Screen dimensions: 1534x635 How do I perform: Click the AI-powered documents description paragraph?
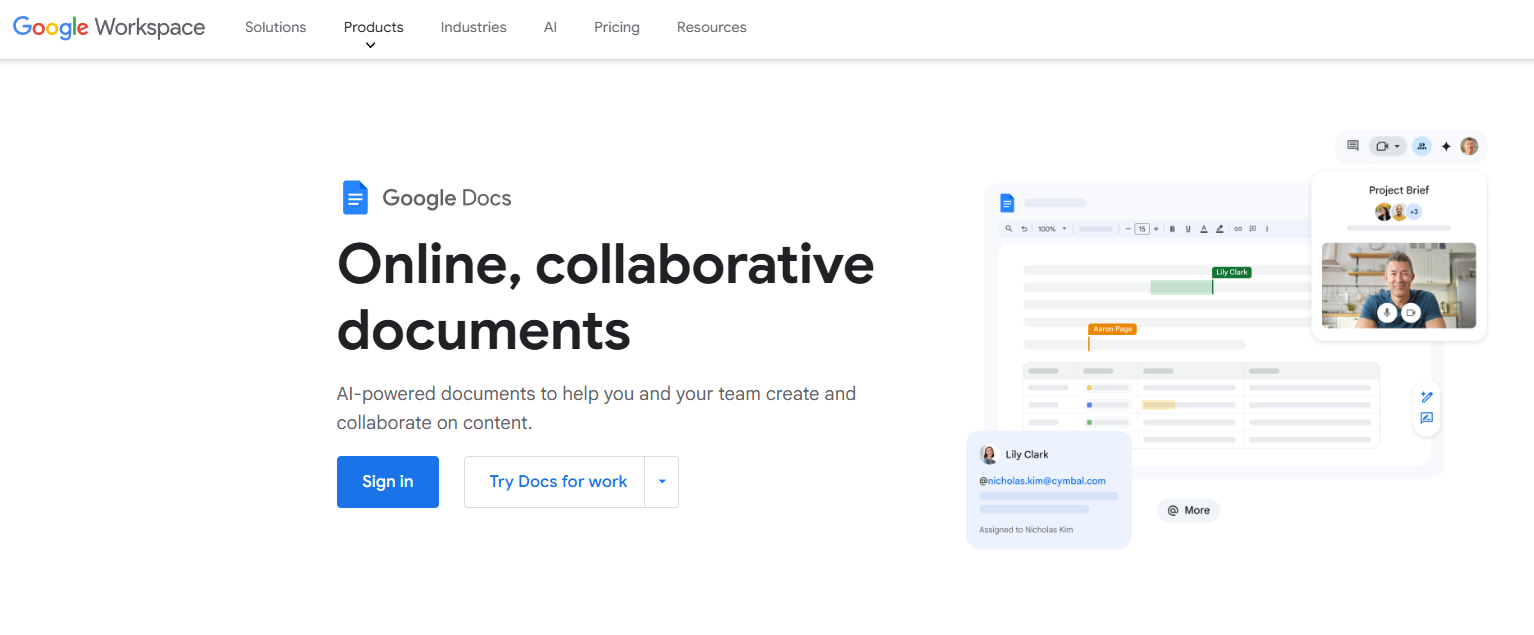pyautogui.click(x=597, y=408)
